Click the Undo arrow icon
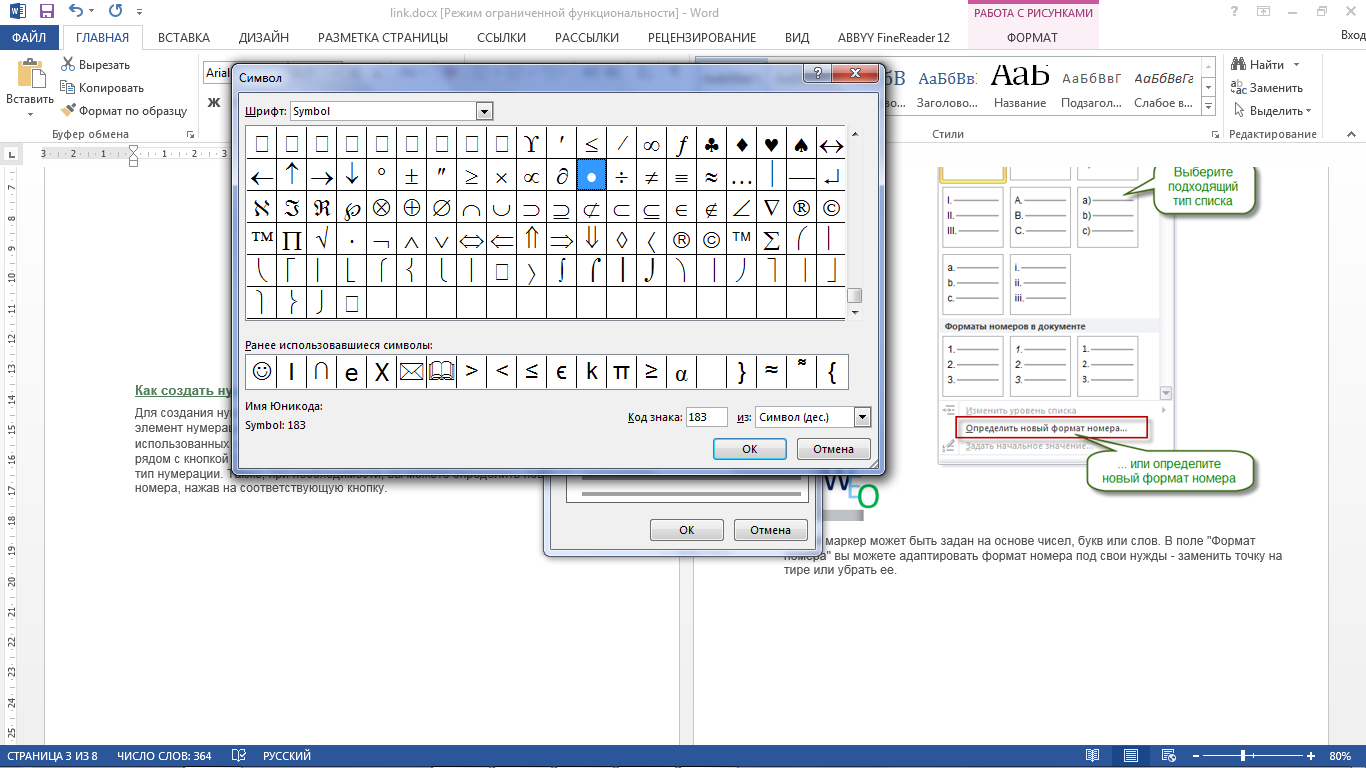The image size is (1366, 768). (78, 12)
